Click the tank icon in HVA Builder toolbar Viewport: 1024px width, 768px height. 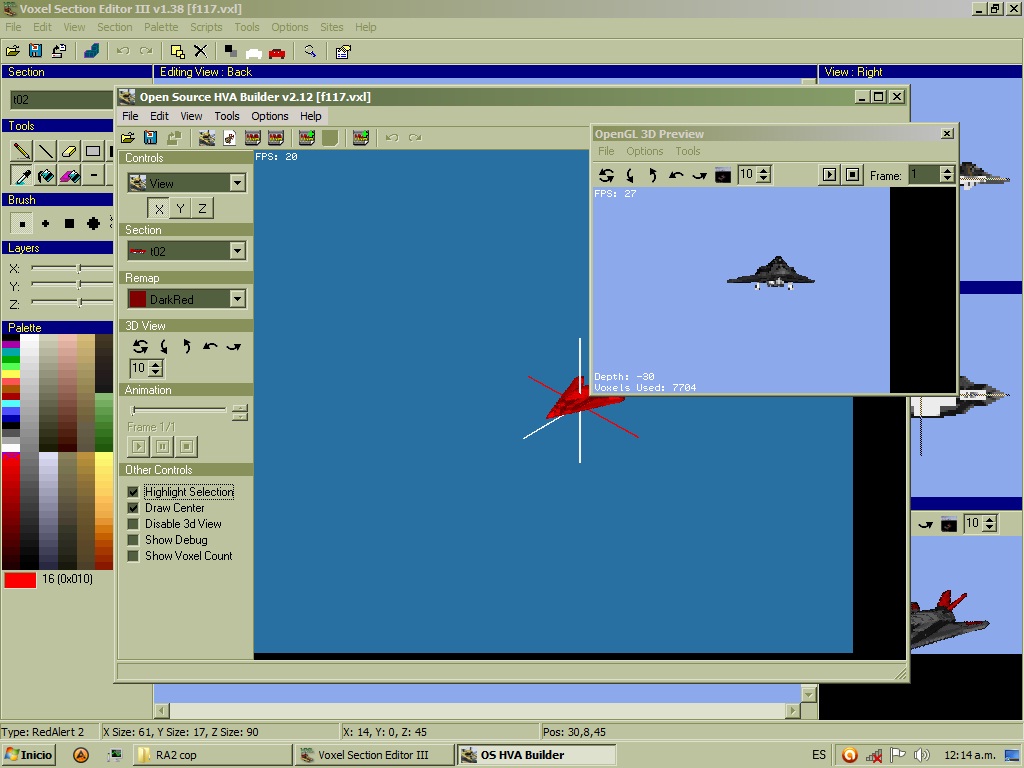(206, 137)
